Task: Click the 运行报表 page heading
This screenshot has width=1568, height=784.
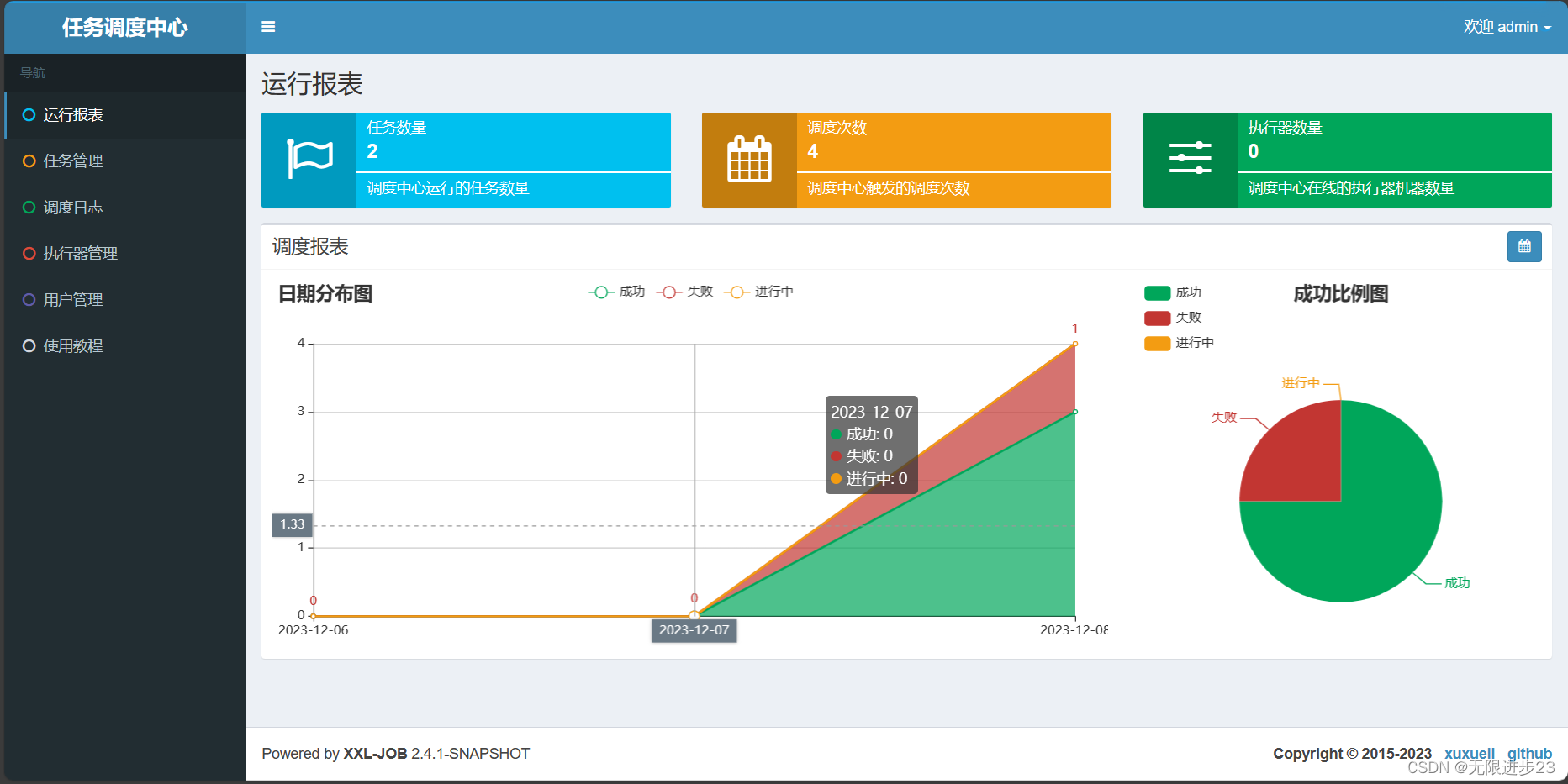Action: pyautogui.click(x=312, y=84)
